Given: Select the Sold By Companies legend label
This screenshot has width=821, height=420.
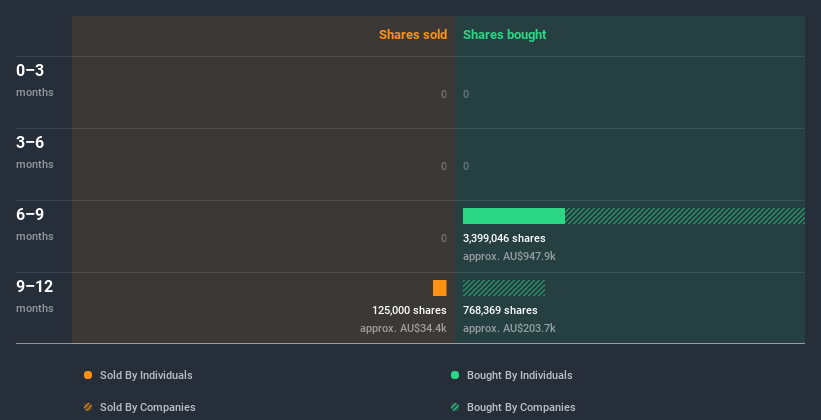Looking at the screenshot, I should coord(148,407).
